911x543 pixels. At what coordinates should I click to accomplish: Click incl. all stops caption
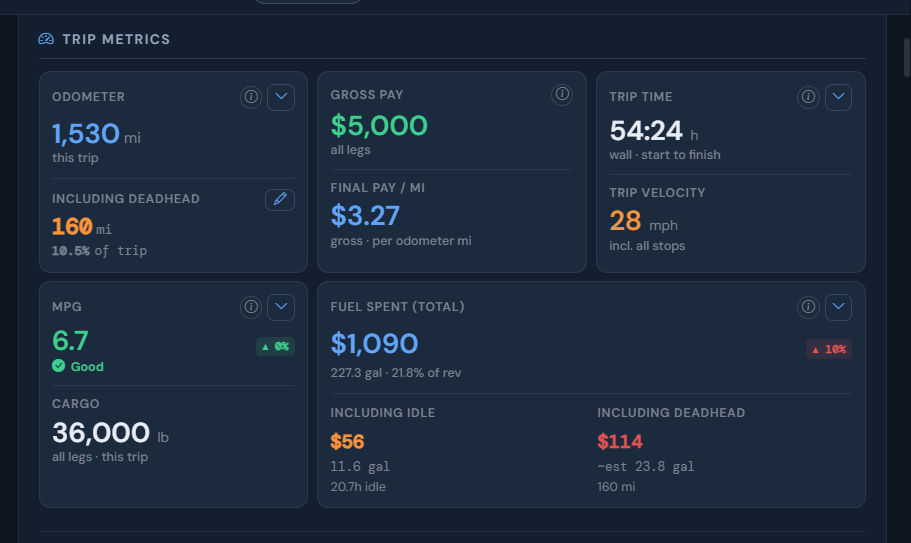pyautogui.click(x=647, y=246)
